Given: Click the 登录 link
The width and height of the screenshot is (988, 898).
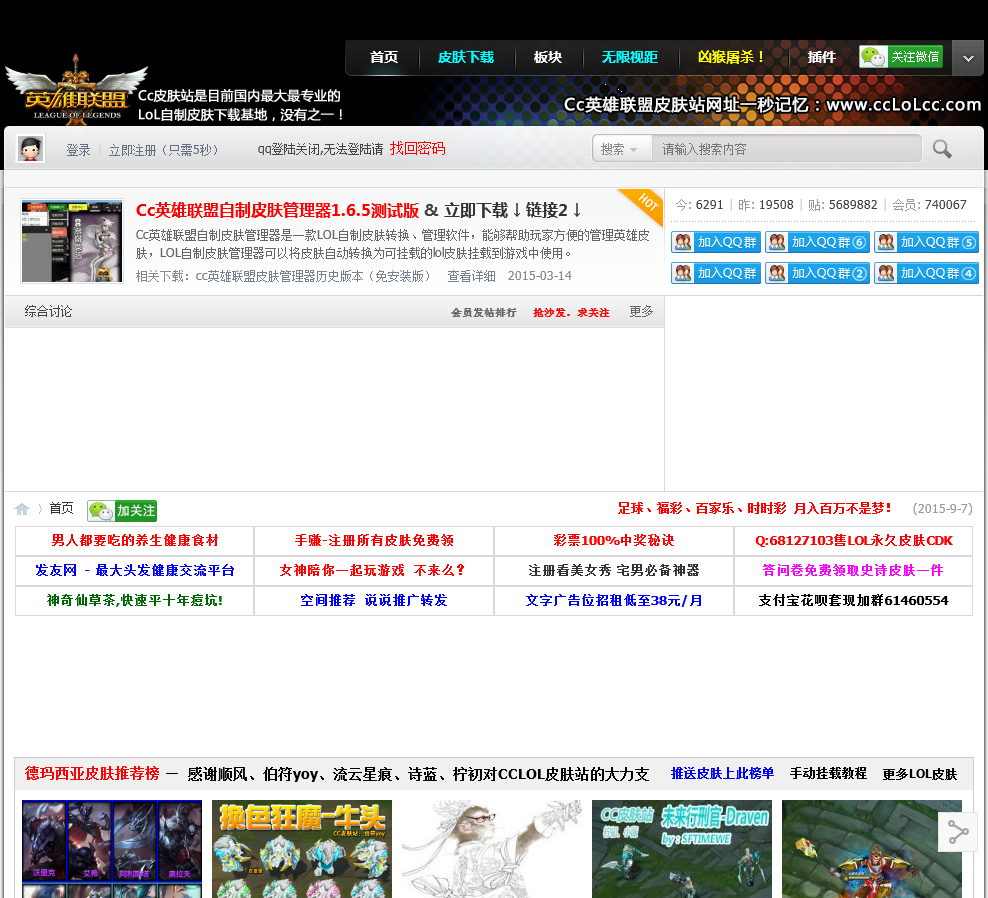Looking at the screenshot, I should click(78, 150).
